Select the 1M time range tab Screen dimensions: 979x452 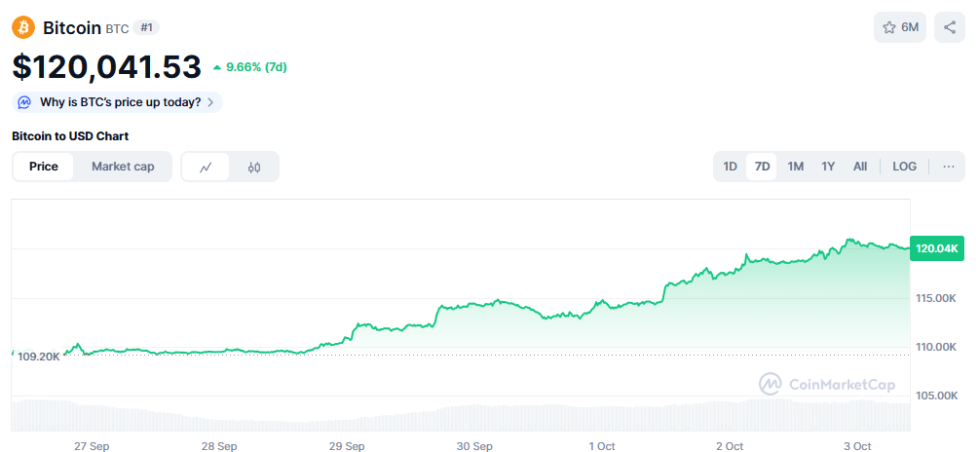point(795,166)
